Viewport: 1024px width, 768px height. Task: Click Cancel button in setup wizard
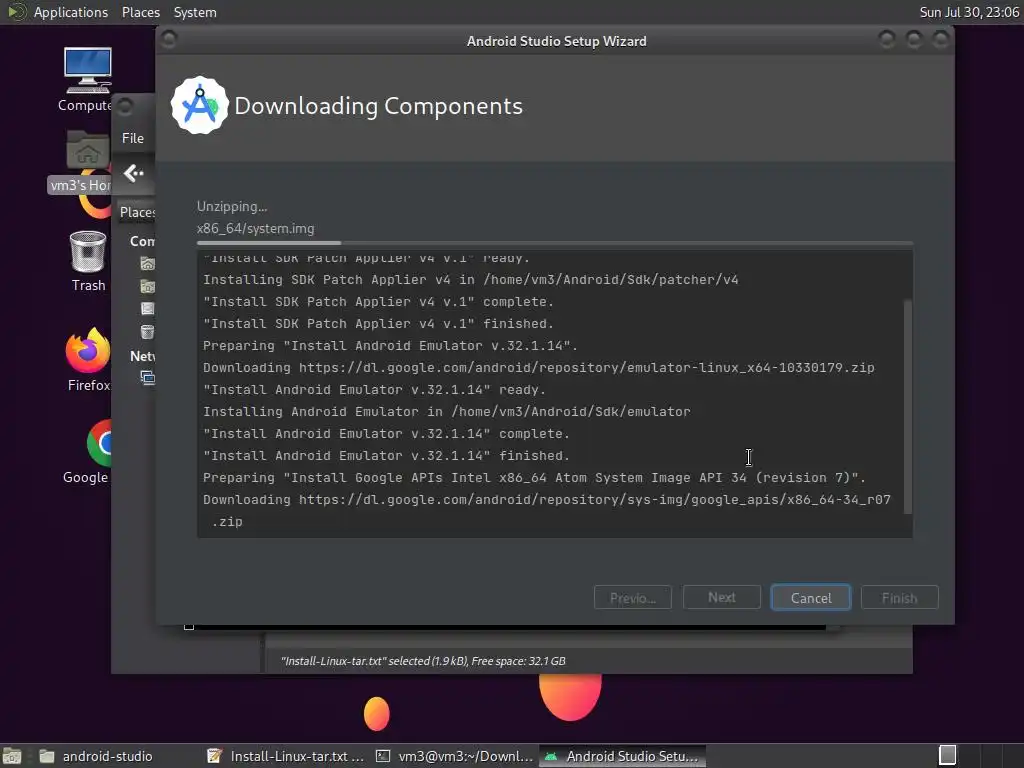810,598
